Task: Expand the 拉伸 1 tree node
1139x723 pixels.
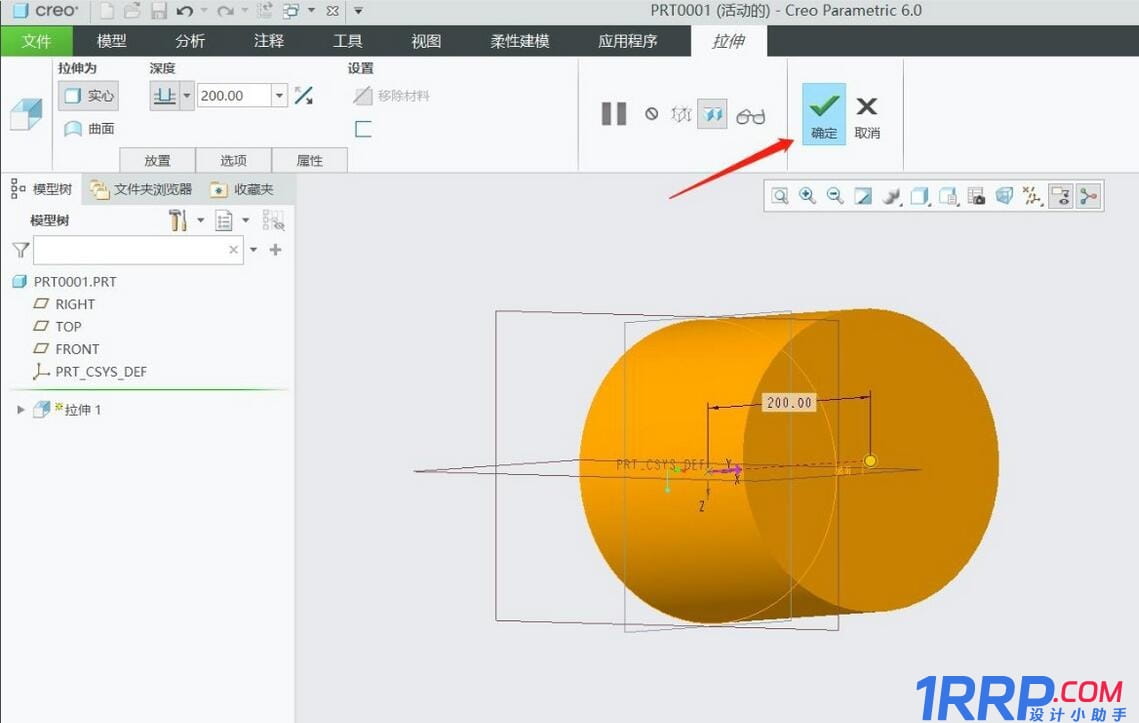Action: (x=20, y=408)
